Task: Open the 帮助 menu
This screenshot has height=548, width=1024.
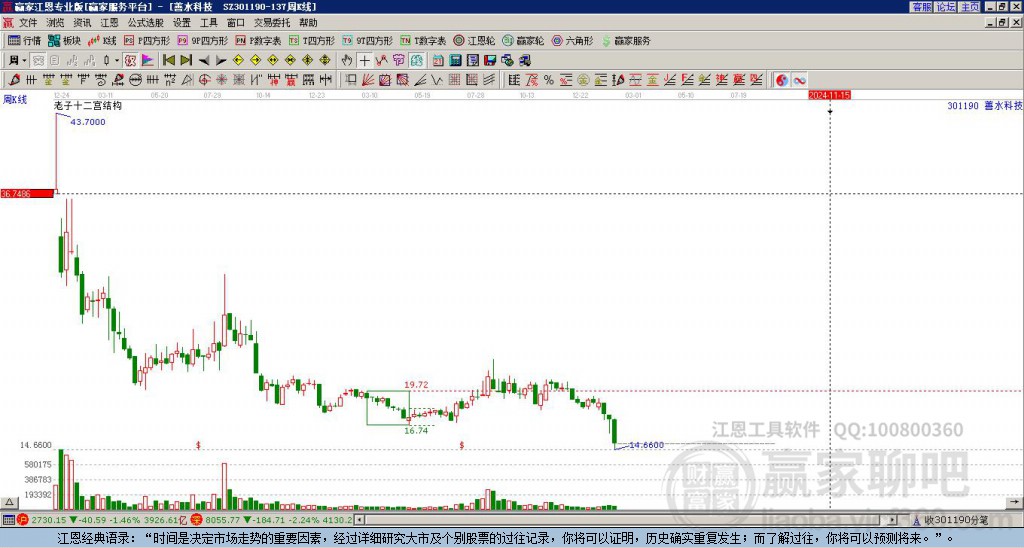Action: 308,23
